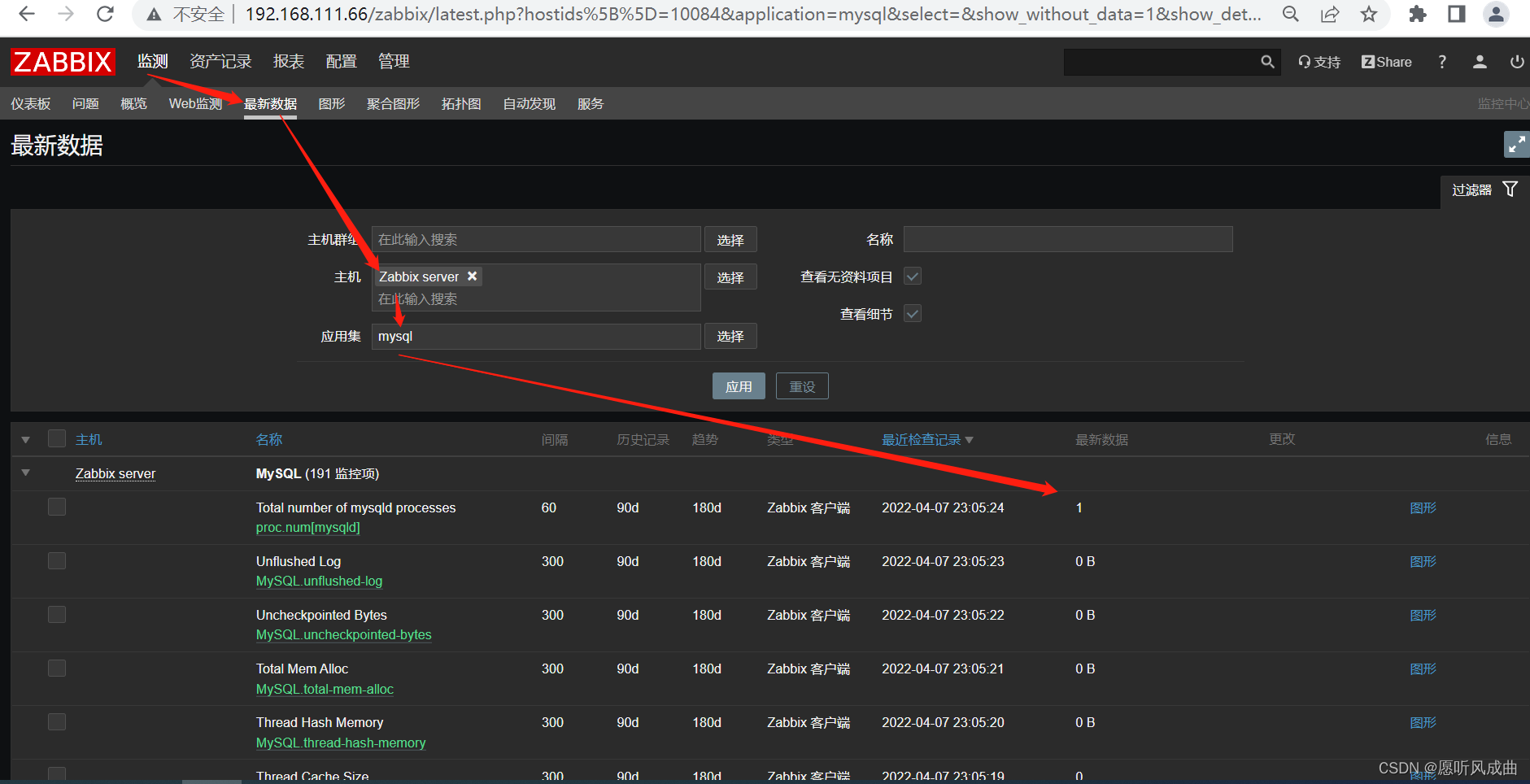Open the Zabbix 支持 support link
This screenshot has height=784, width=1530.
click(x=1319, y=62)
